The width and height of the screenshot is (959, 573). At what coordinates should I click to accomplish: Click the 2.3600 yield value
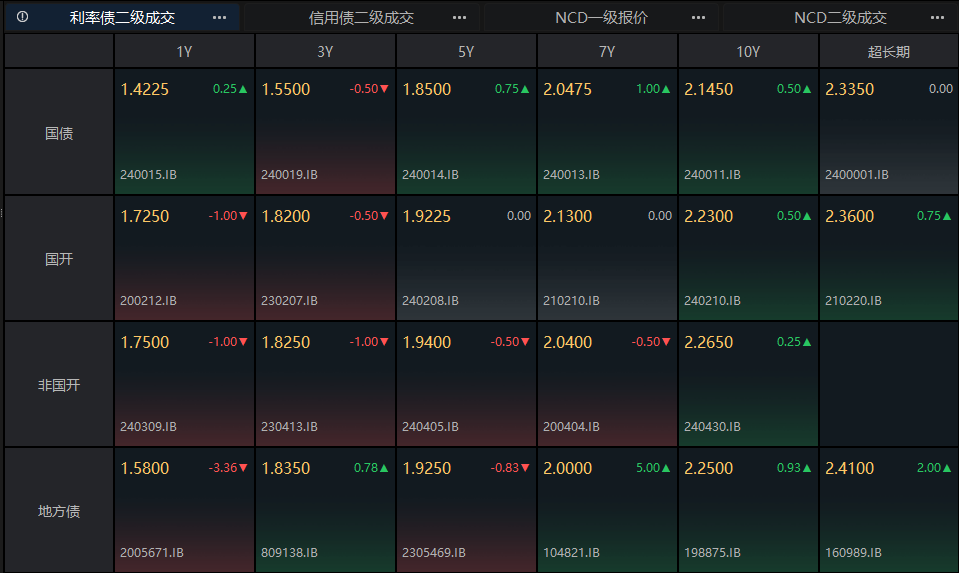[850, 216]
